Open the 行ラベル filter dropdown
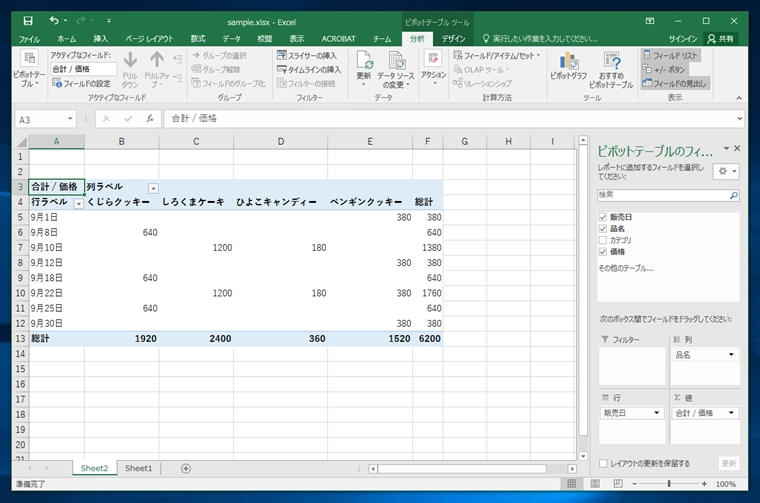This screenshot has height=503, width=760. click(x=78, y=203)
